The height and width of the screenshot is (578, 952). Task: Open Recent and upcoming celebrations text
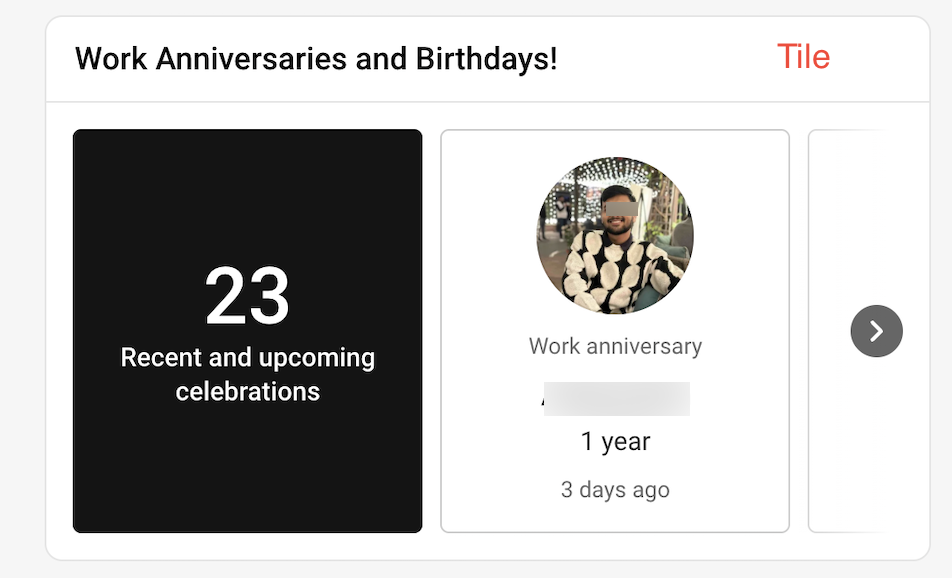[247, 374]
